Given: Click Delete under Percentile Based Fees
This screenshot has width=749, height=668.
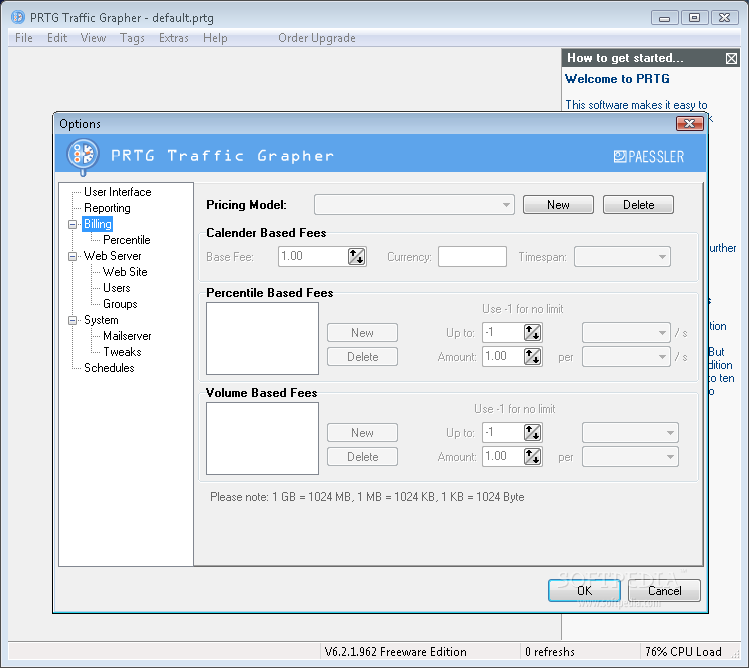Looking at the screenshot, I should [362, 356].
